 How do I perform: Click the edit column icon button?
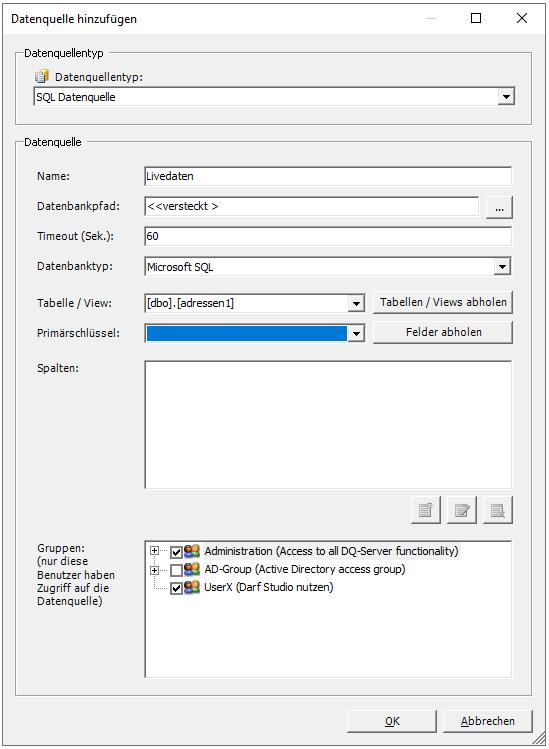(x=462, y=510)
